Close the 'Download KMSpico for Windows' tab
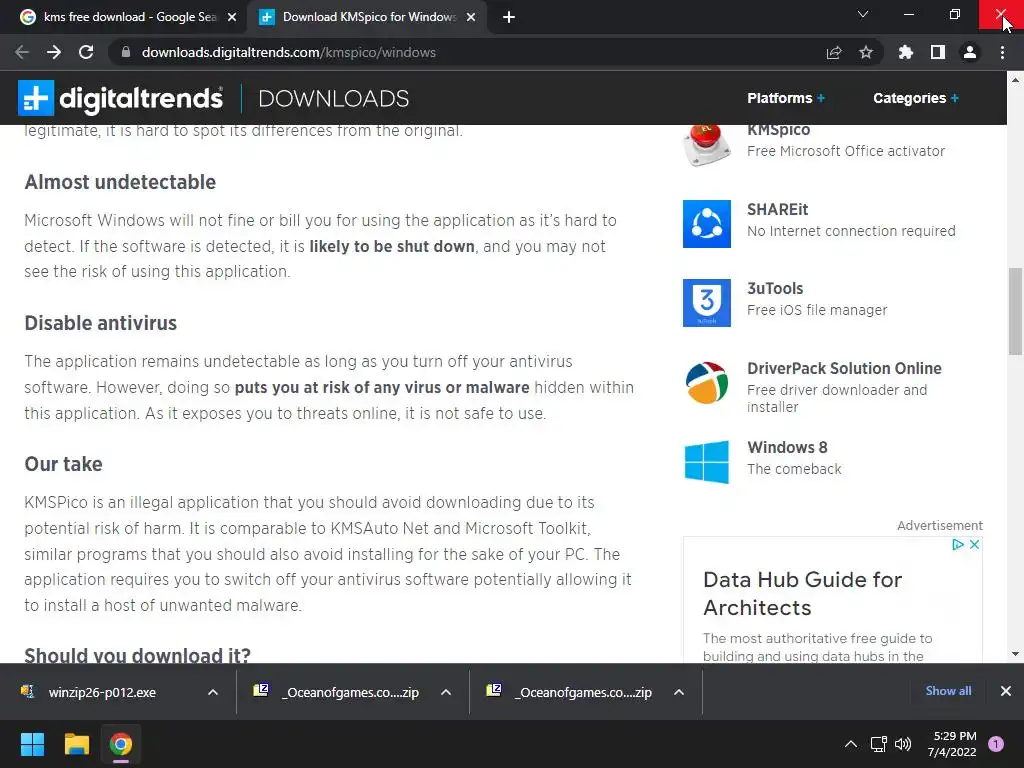Image resolution: width=1024 pixels, height=768 pixels. 471,17
